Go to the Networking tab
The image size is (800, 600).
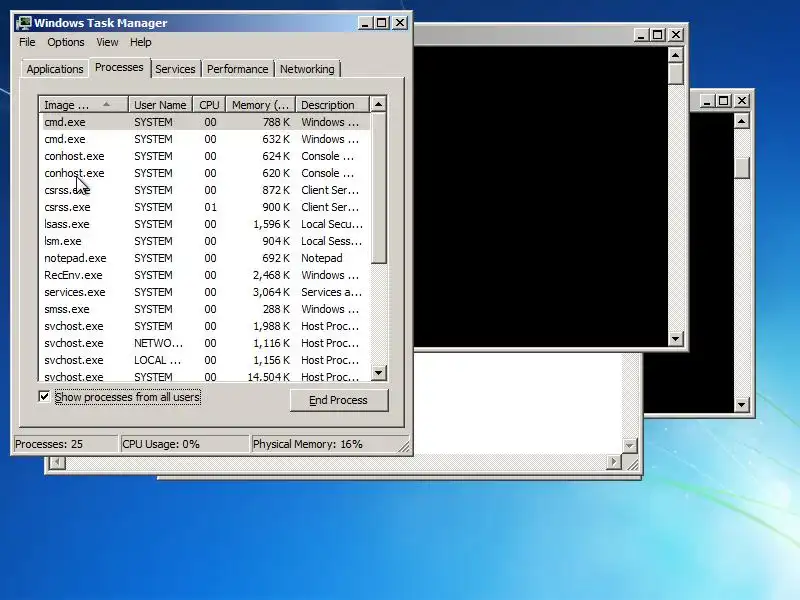point(307,69)
